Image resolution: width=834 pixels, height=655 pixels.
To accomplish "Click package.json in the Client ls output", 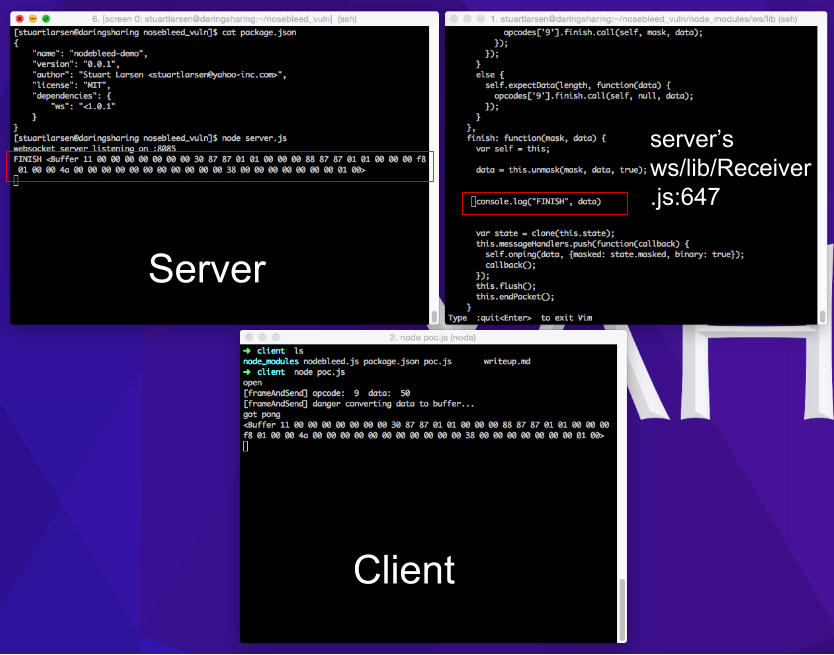I will pyautogui.click(x=391, y=361).
